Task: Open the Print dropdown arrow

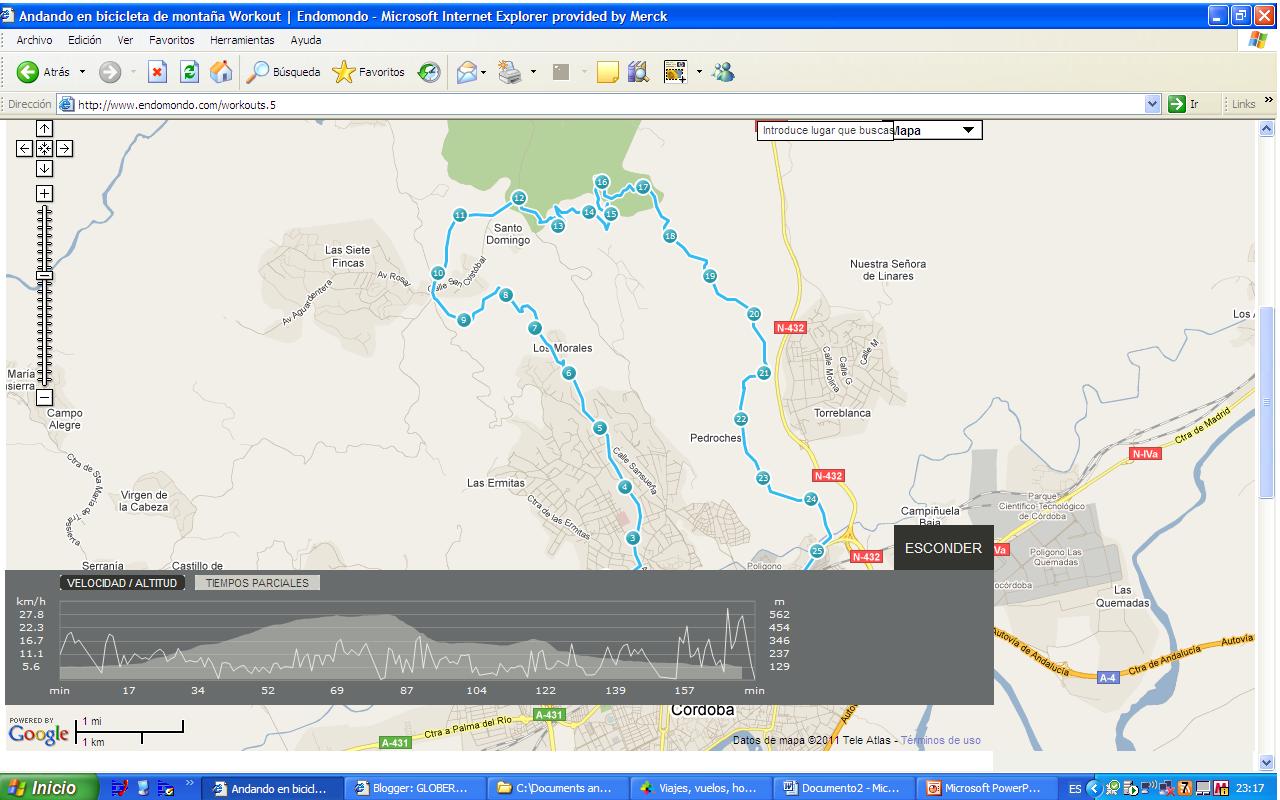Action: coord(533,72)
